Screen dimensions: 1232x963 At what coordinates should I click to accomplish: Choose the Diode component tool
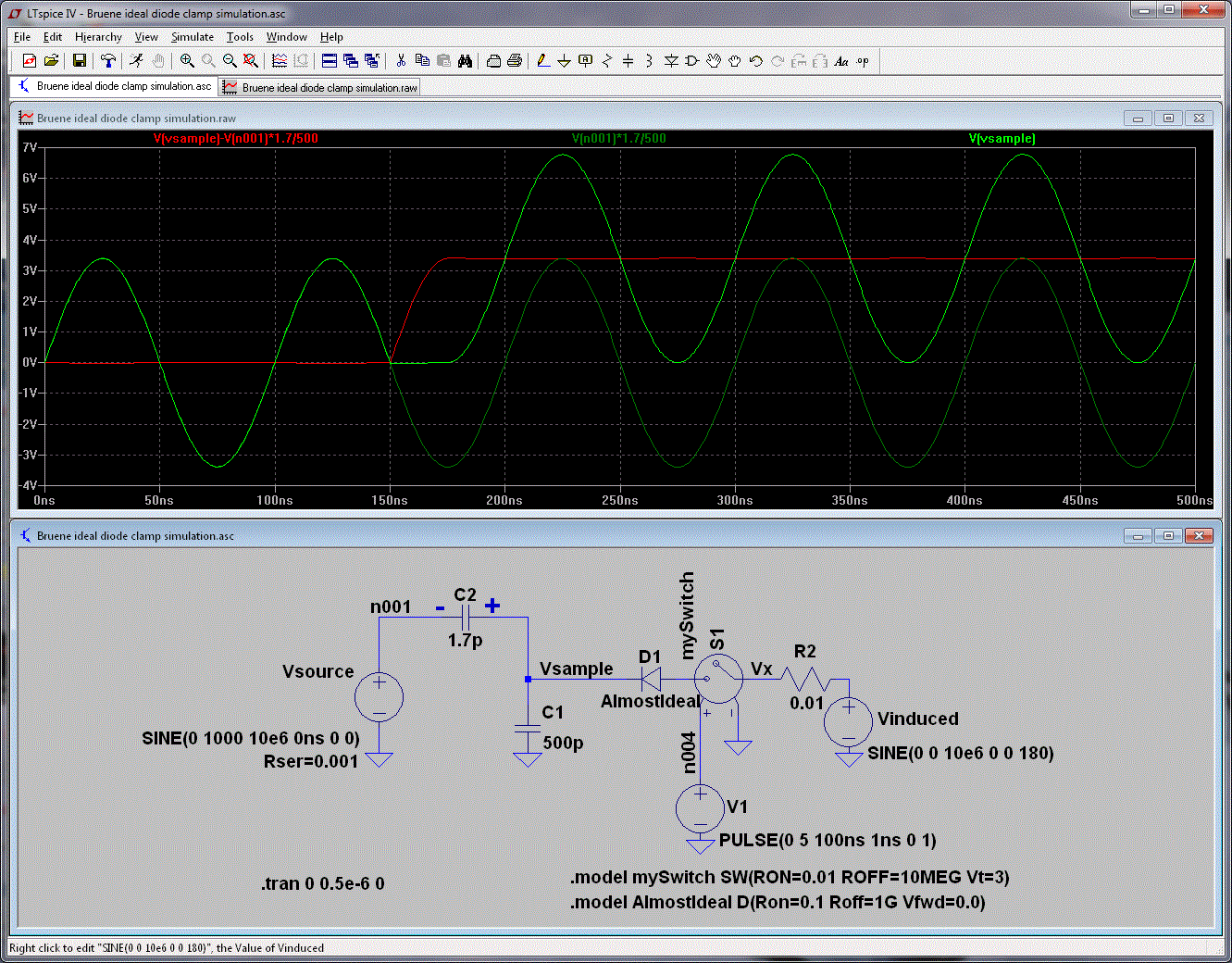(x=671, y=61)
